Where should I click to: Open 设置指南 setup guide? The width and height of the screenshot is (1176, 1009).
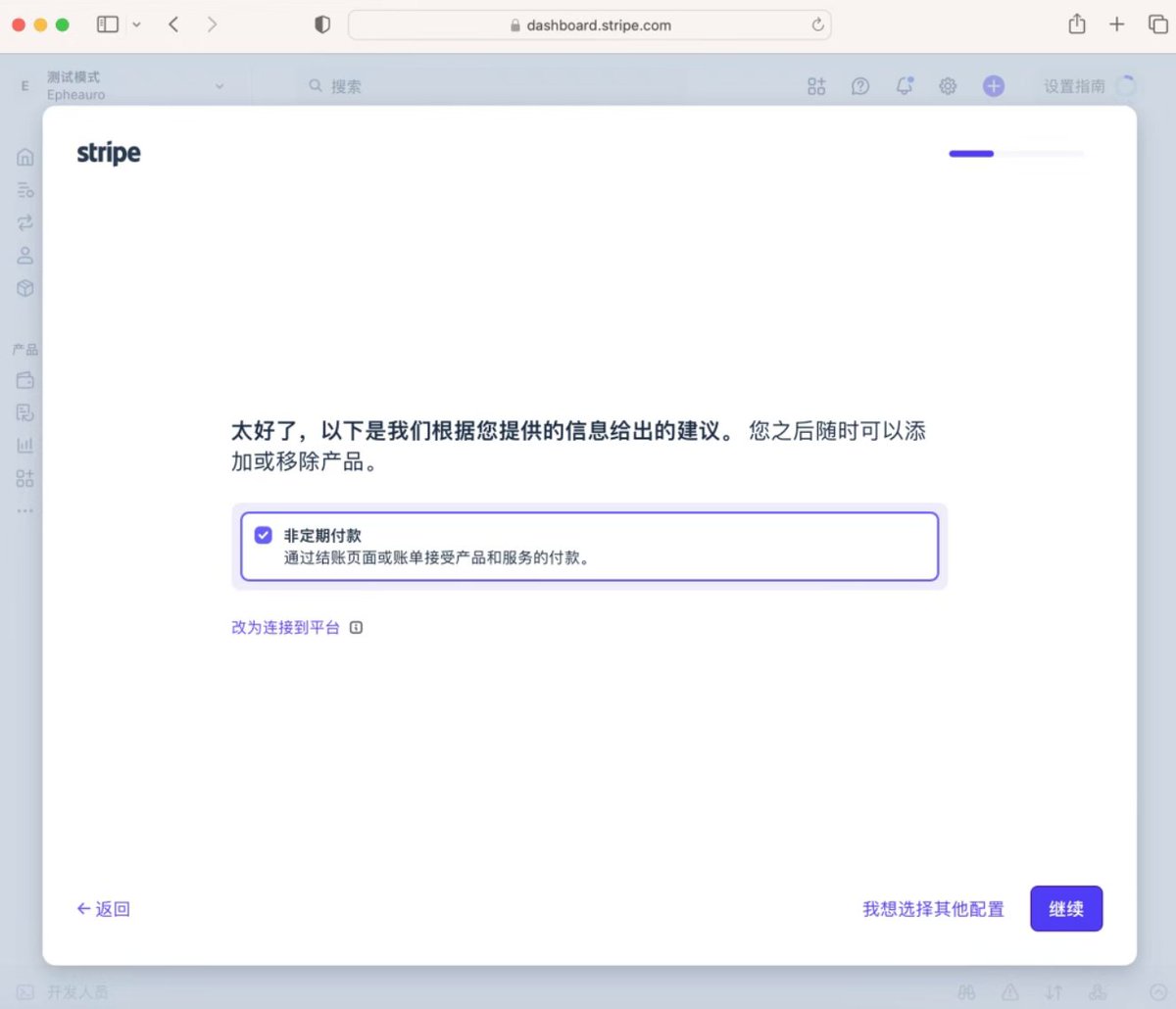pyautogui.click(x=1088, y=86)
